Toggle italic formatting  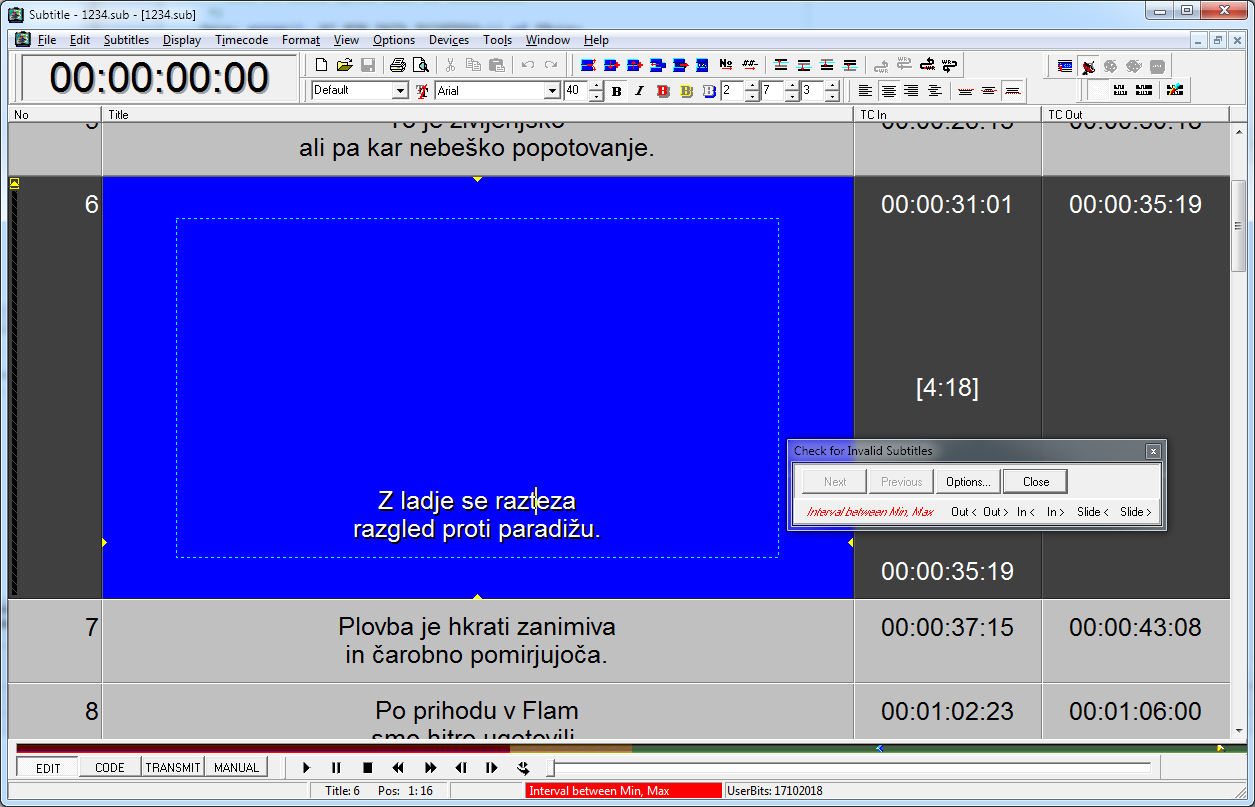(x=639, y=91)
